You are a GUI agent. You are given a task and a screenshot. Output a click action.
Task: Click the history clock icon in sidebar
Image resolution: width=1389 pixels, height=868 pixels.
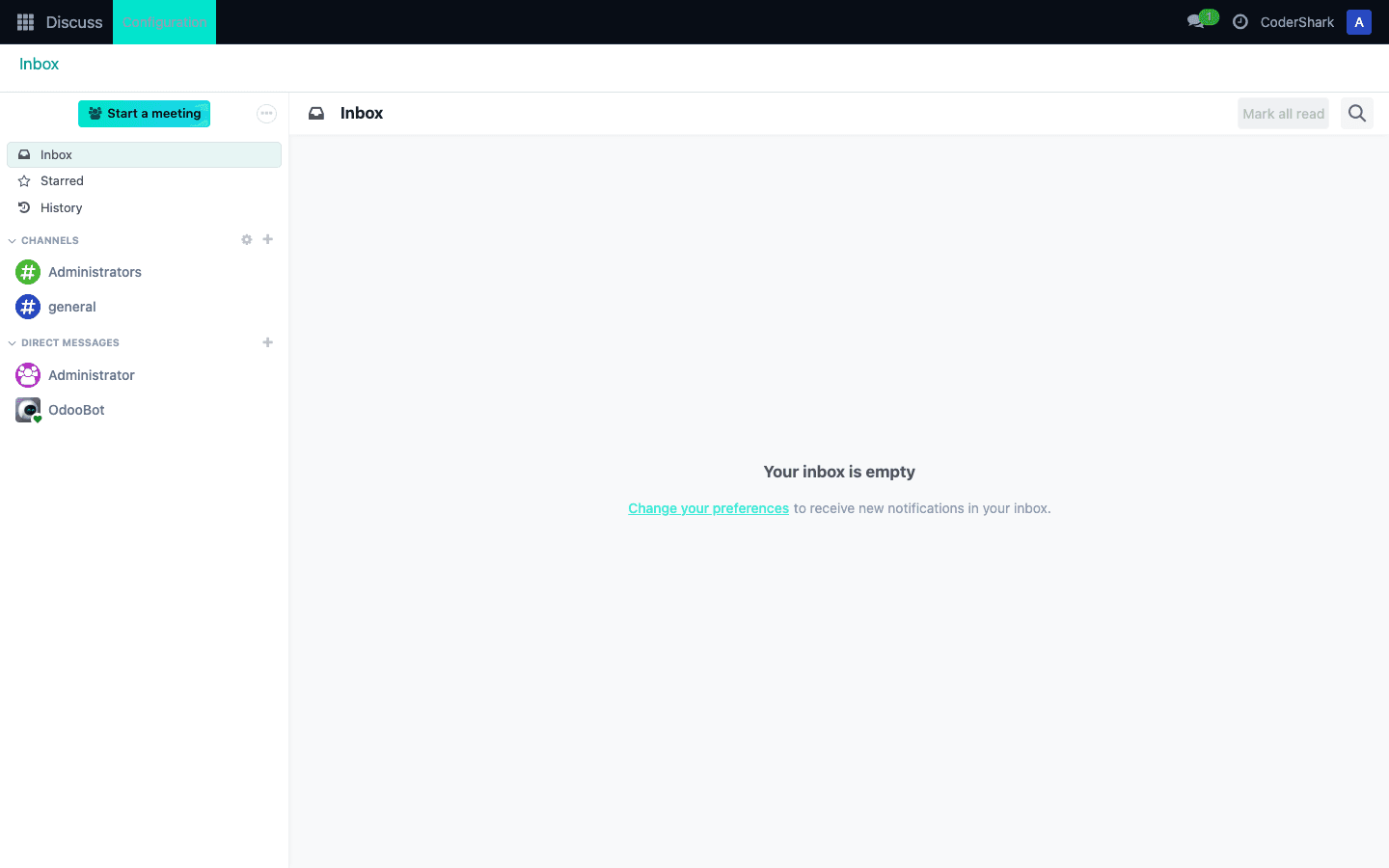(x=24, y=207)
